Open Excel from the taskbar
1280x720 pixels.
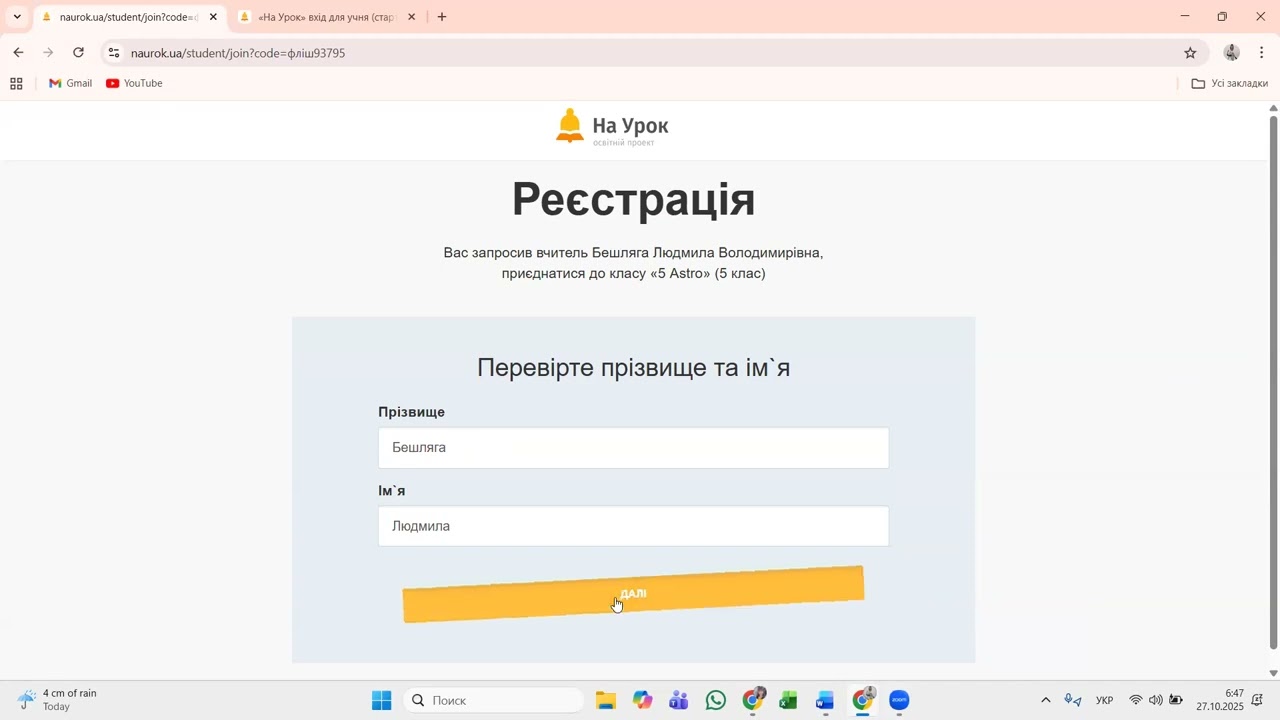[789, 701]
